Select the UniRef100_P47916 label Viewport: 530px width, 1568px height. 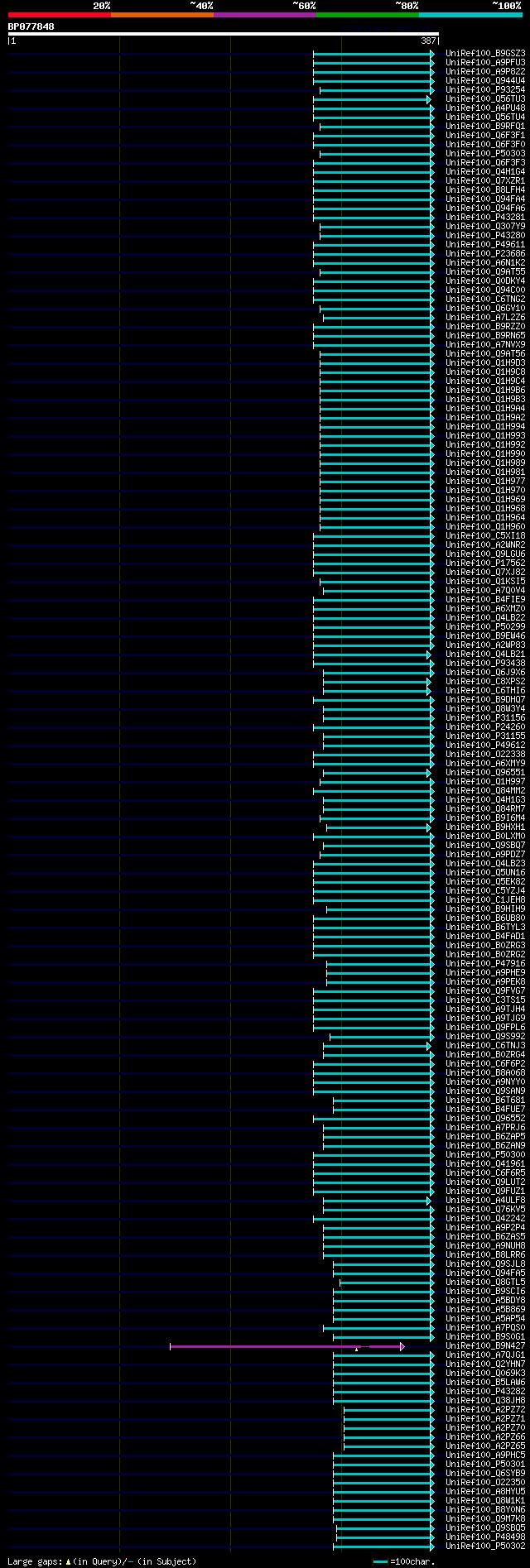[x=485, y=963]
